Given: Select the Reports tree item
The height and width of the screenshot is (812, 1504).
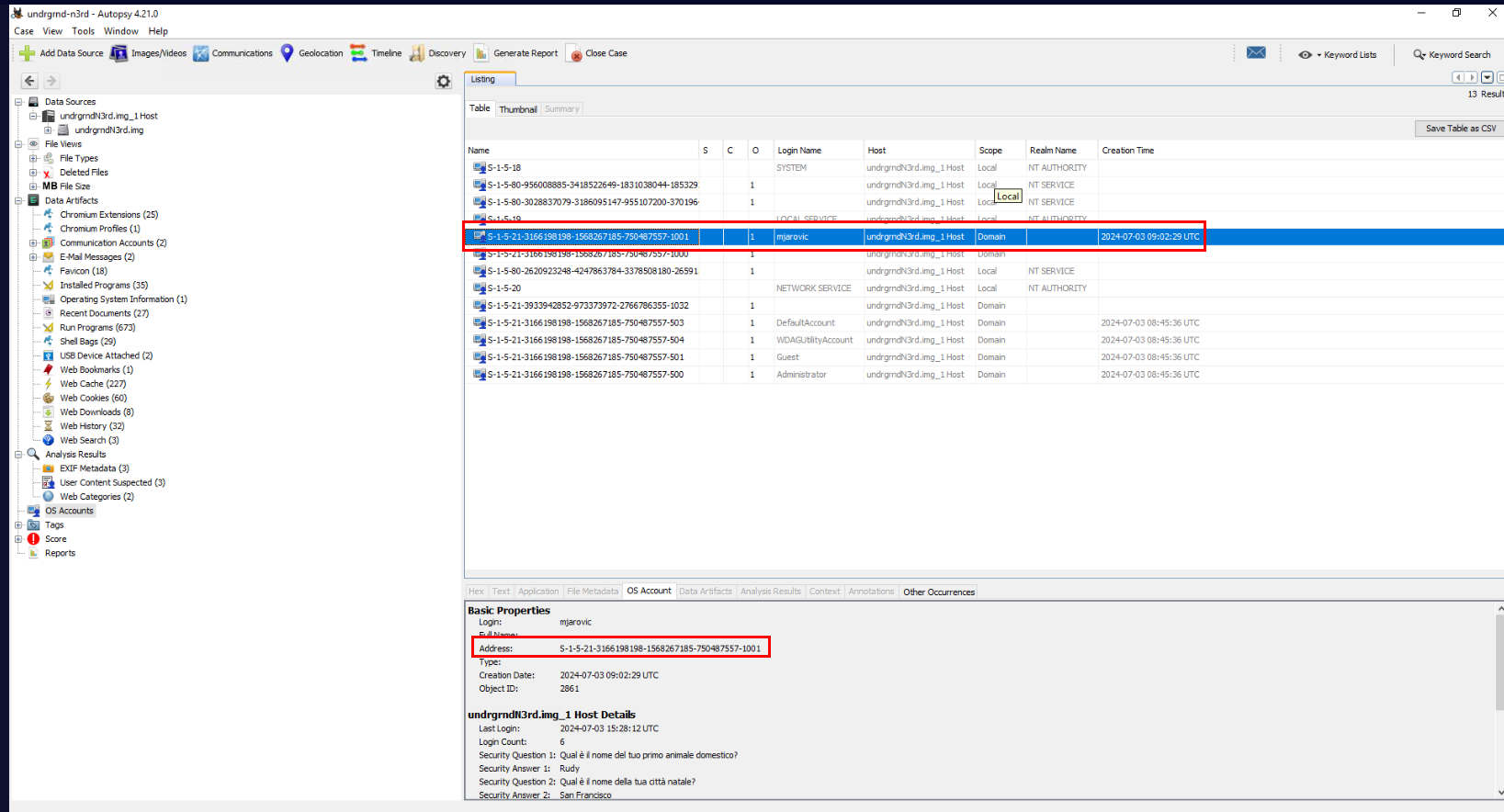Looking at the screenshot, I should point(60,553).
